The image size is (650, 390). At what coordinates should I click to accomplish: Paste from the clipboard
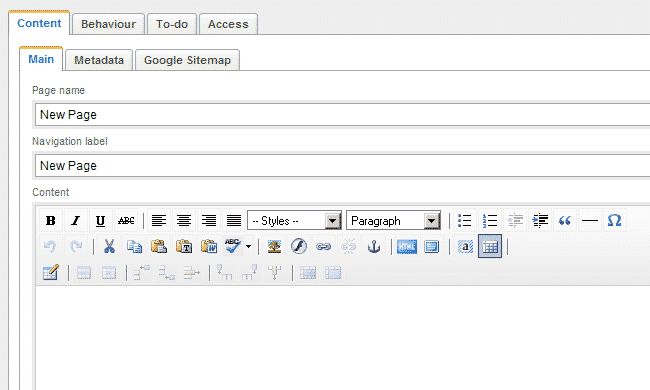click(x=159, y=247)
